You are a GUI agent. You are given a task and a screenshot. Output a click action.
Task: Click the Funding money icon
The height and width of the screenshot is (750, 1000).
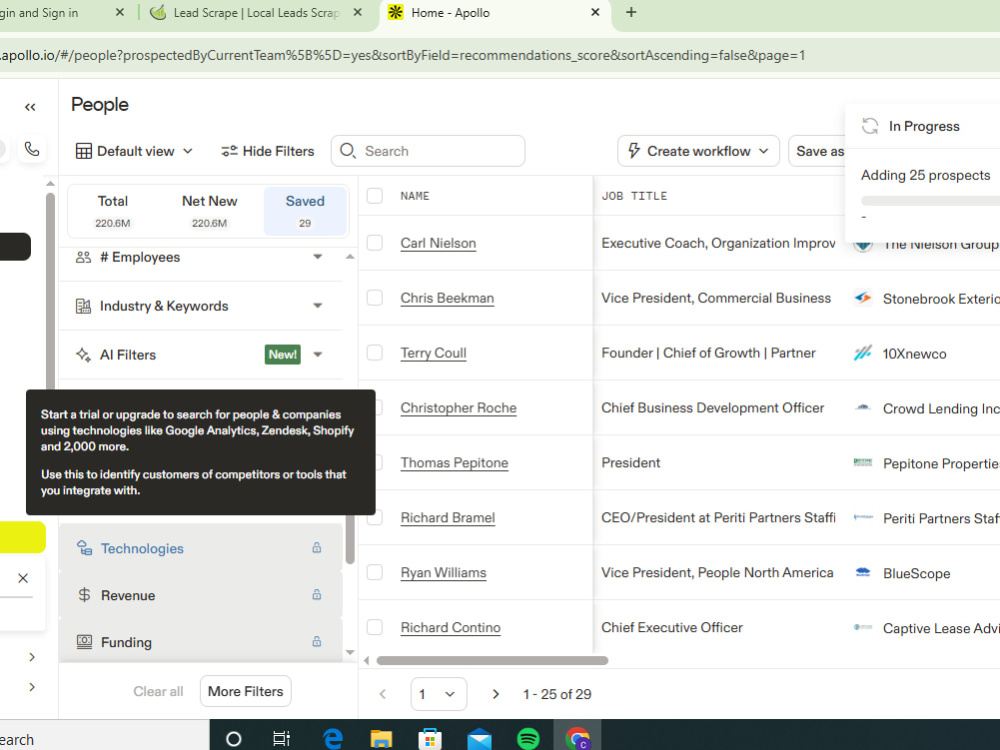coord(84,642)
